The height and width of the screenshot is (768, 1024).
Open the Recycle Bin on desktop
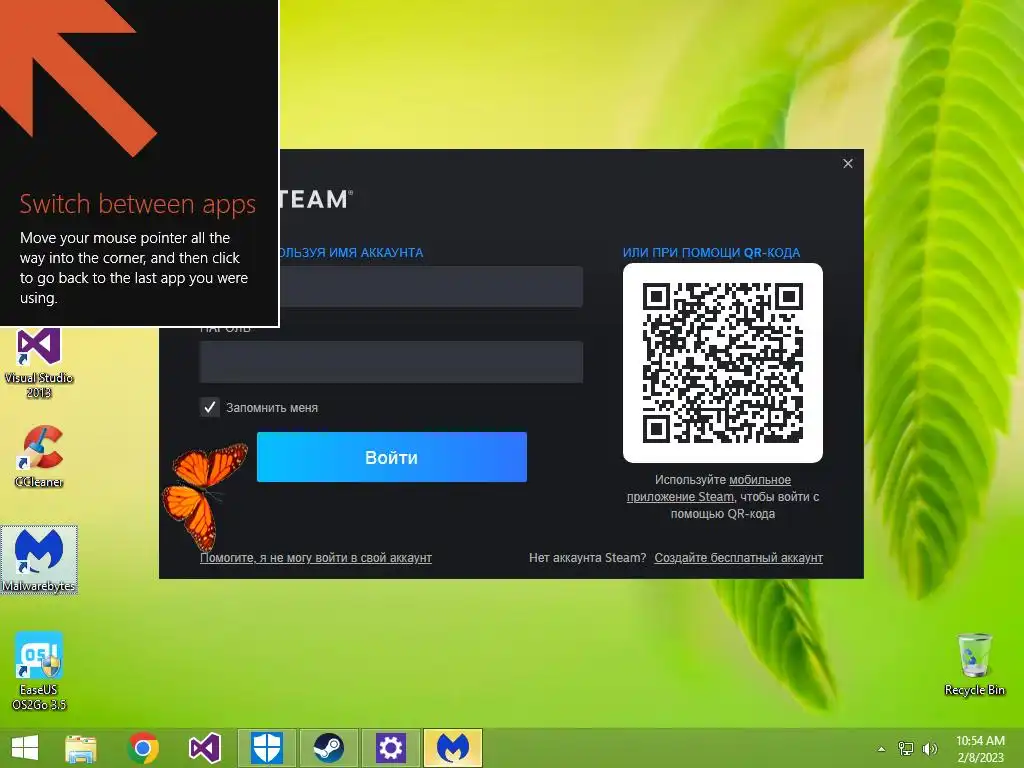(x=974, y=664)
